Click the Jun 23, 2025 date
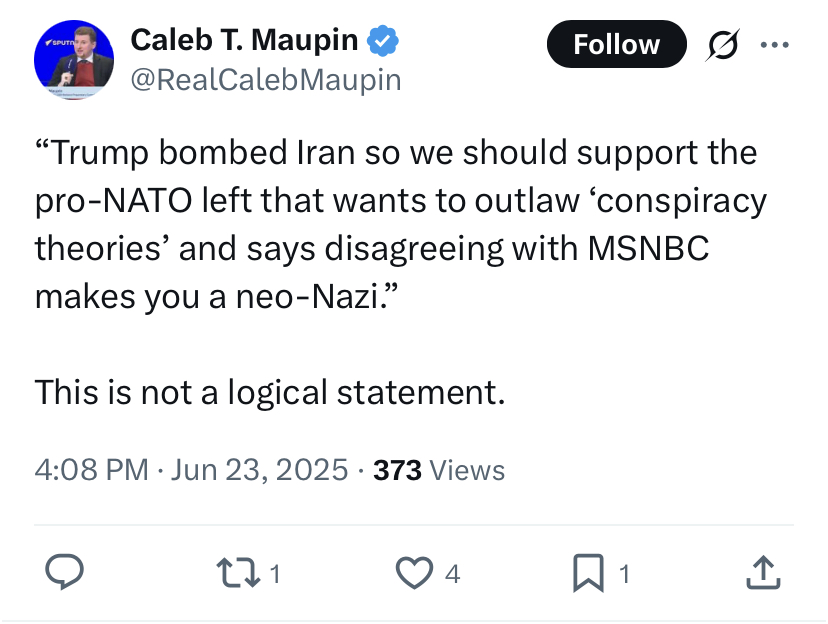The image size is (828, 624). coord(259,469)
